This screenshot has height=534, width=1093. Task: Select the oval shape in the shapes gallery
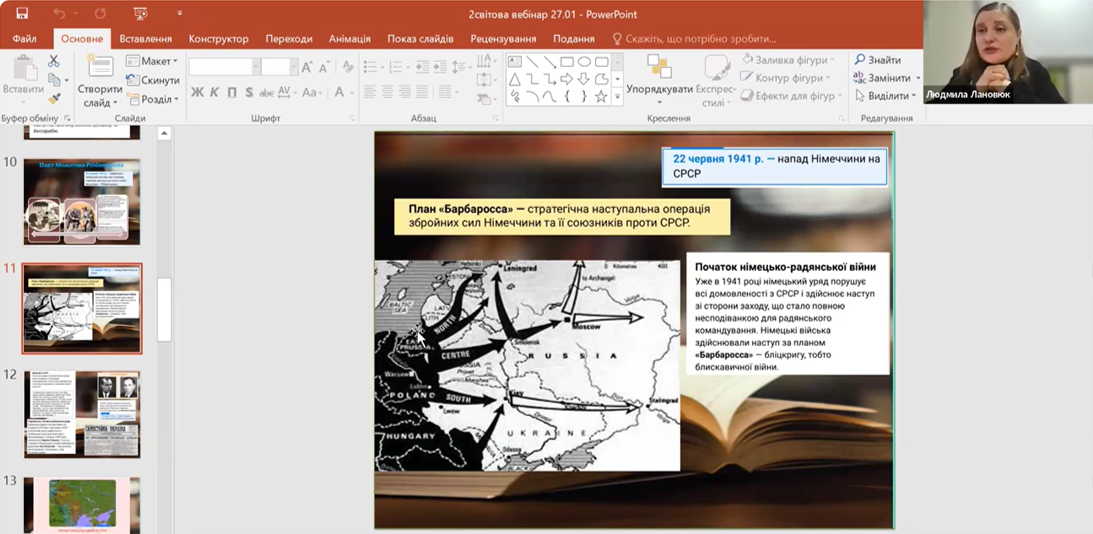coord(584,62)
